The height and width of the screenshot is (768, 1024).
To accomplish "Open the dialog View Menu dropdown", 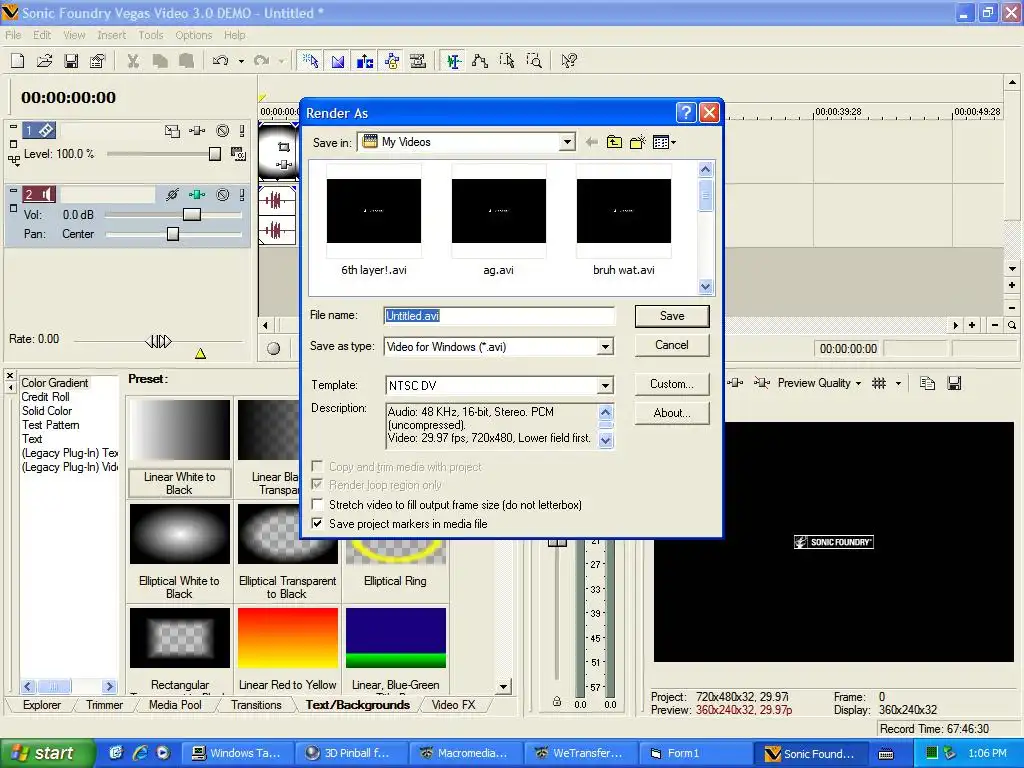I will tap(664, 142).
